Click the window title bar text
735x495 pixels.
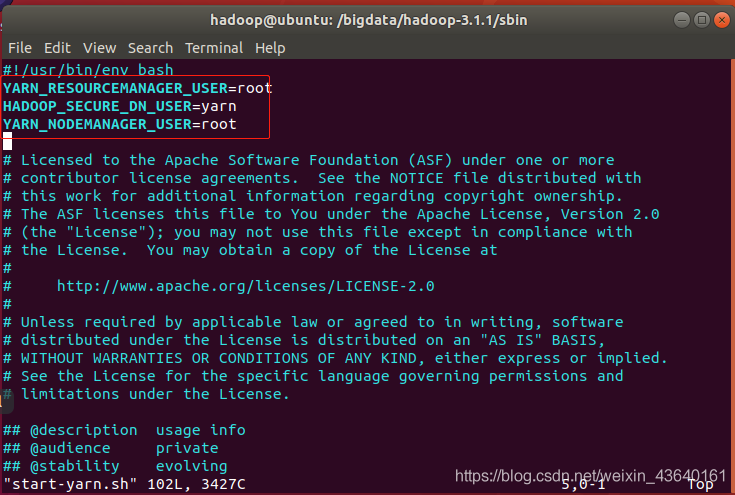368,20
